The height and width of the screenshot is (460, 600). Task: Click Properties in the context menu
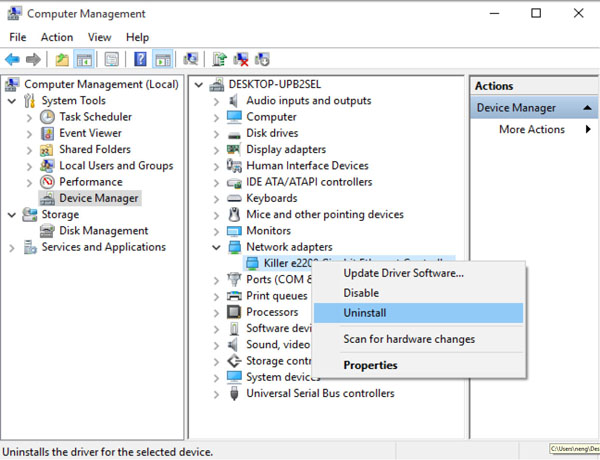(x=370, y=365)
